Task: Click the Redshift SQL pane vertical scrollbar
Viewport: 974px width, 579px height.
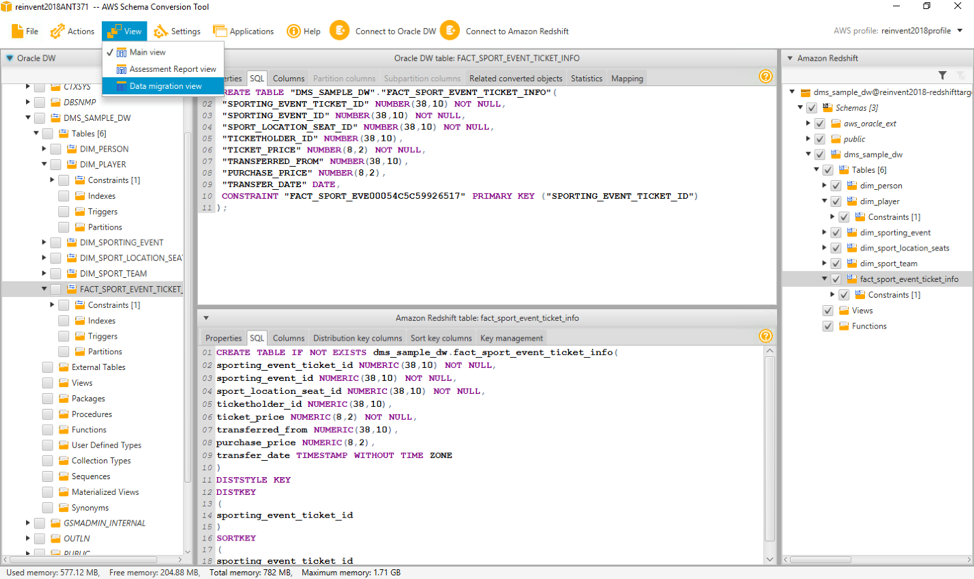Action: [x=770, y=447]
